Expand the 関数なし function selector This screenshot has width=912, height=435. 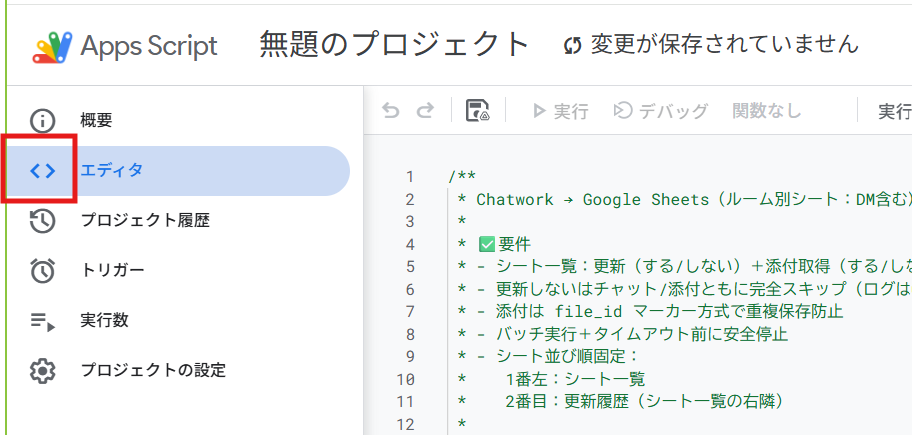pyautogui.click(x=766, y=111)
